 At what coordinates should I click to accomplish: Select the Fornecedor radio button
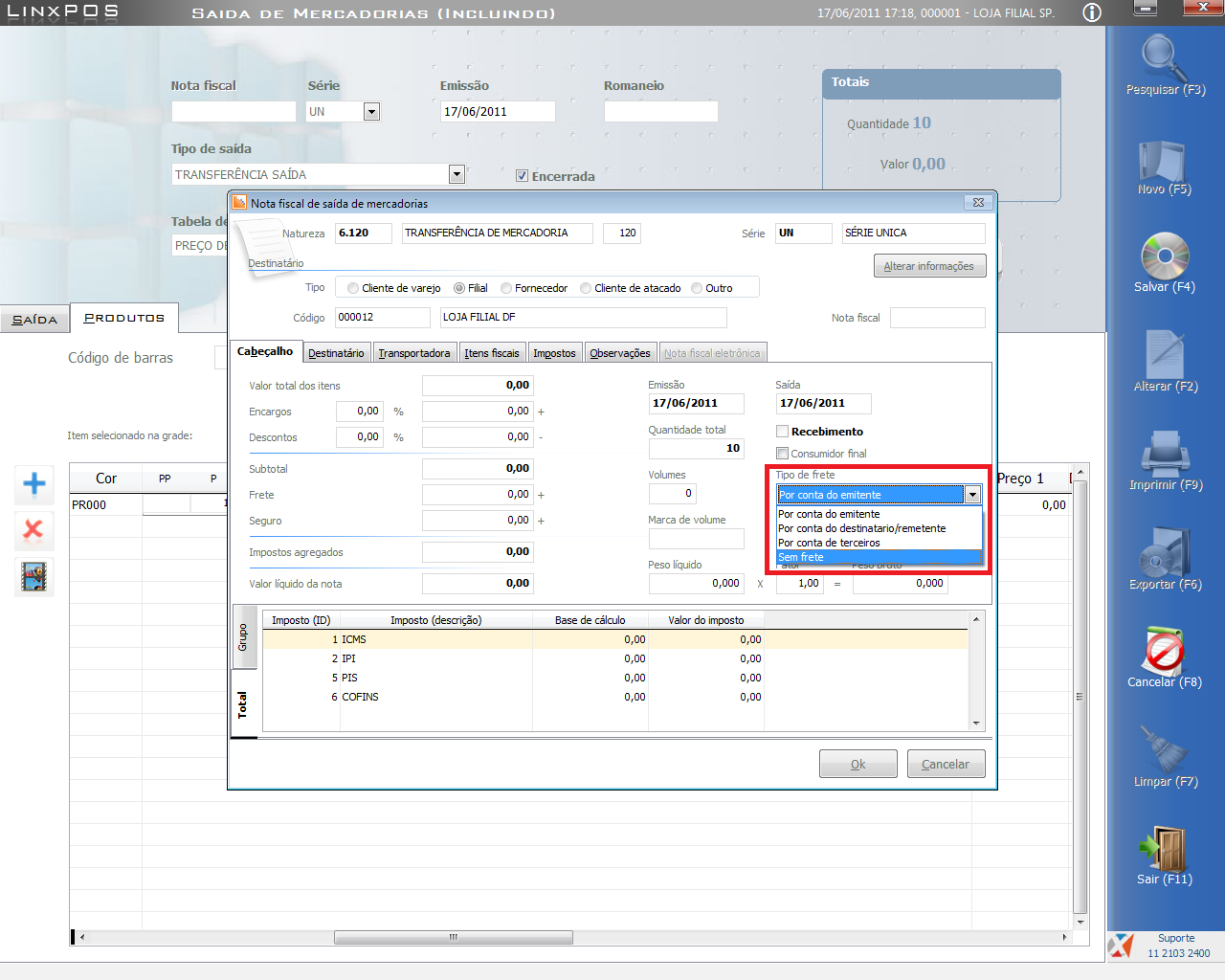[x=506, y=288]
